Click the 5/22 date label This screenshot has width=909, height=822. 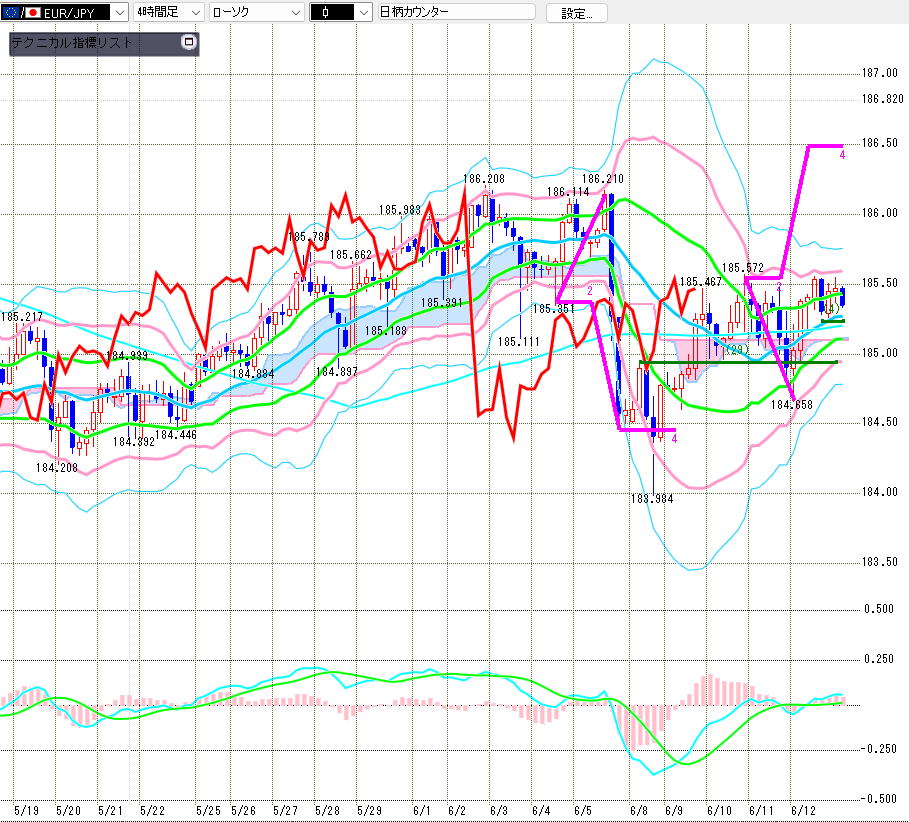(x=152, y=810)
